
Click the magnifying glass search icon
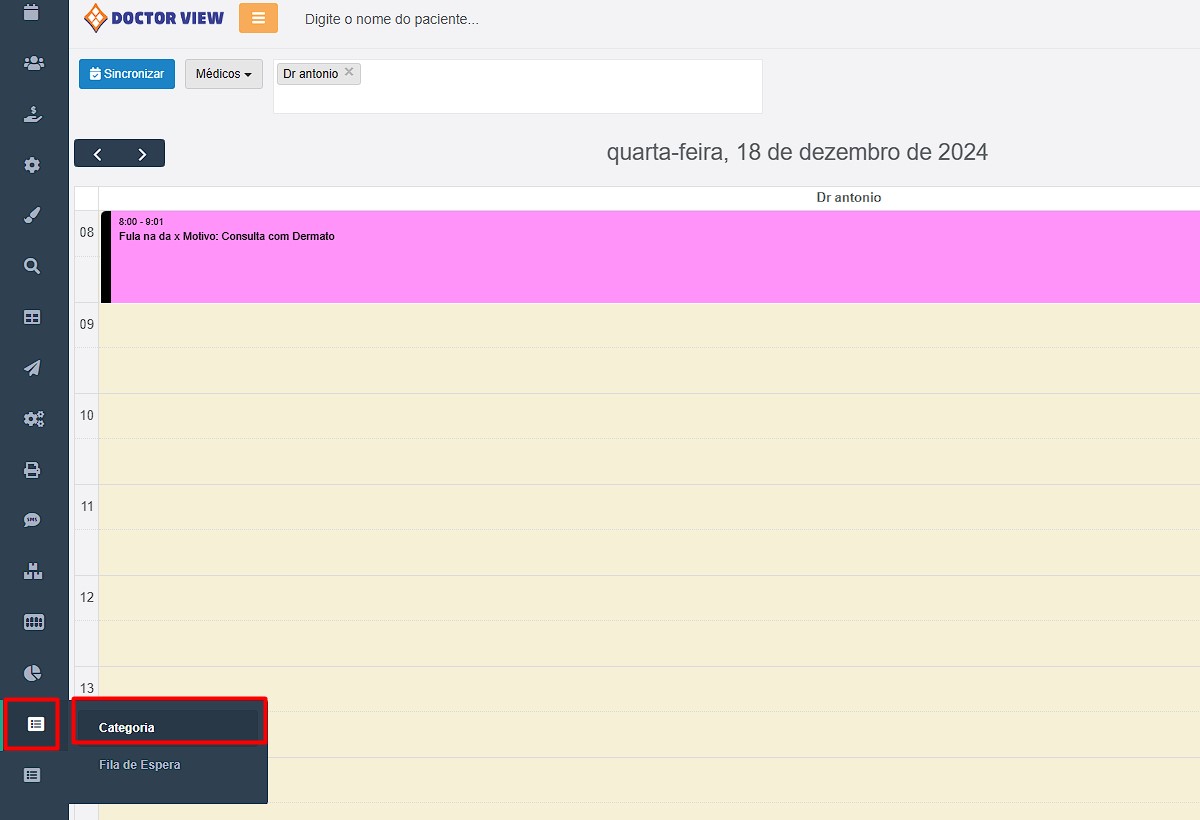pos(33,266)
